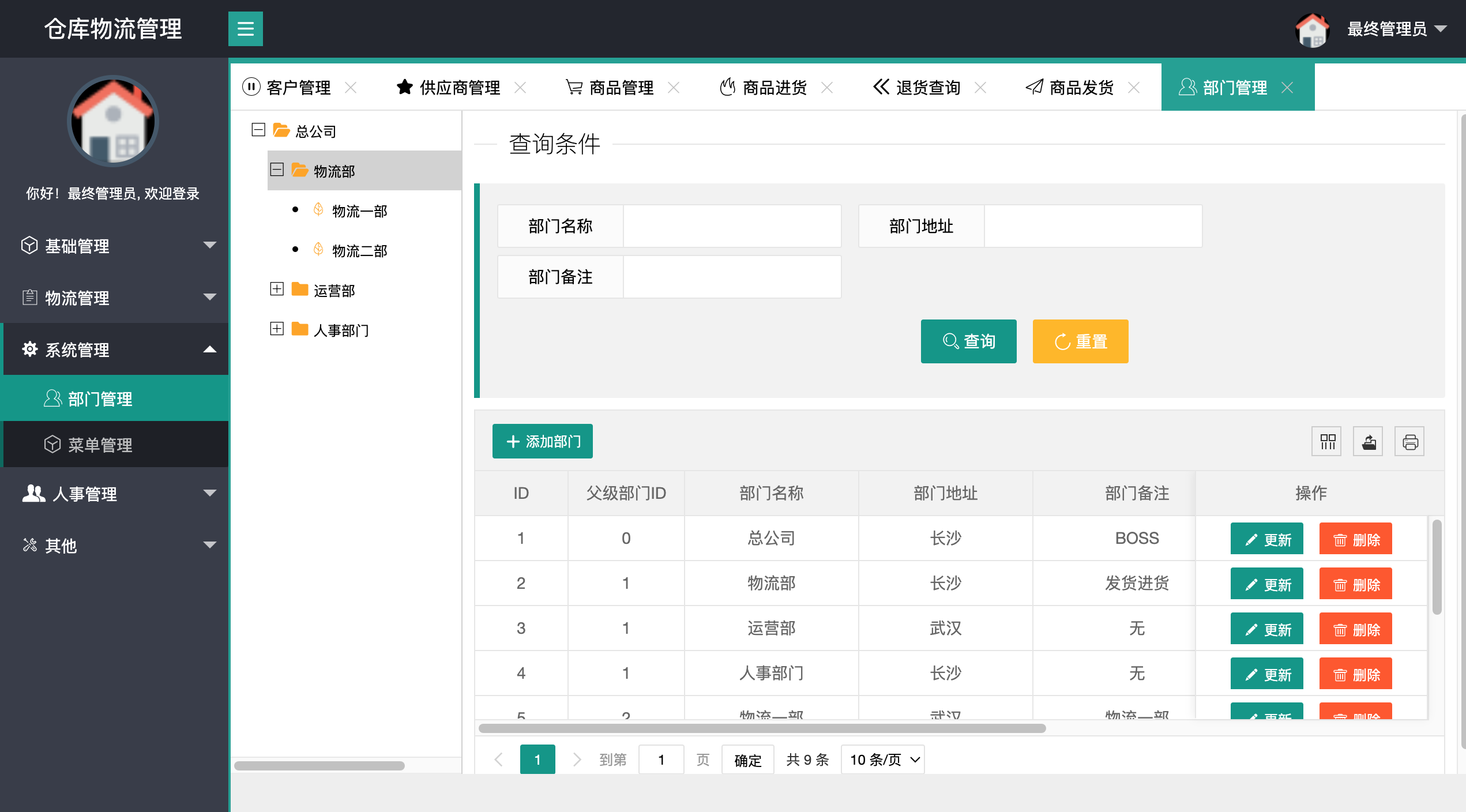
Task: Select 部门管理 in the sidebar
Action: pos(115,399)
